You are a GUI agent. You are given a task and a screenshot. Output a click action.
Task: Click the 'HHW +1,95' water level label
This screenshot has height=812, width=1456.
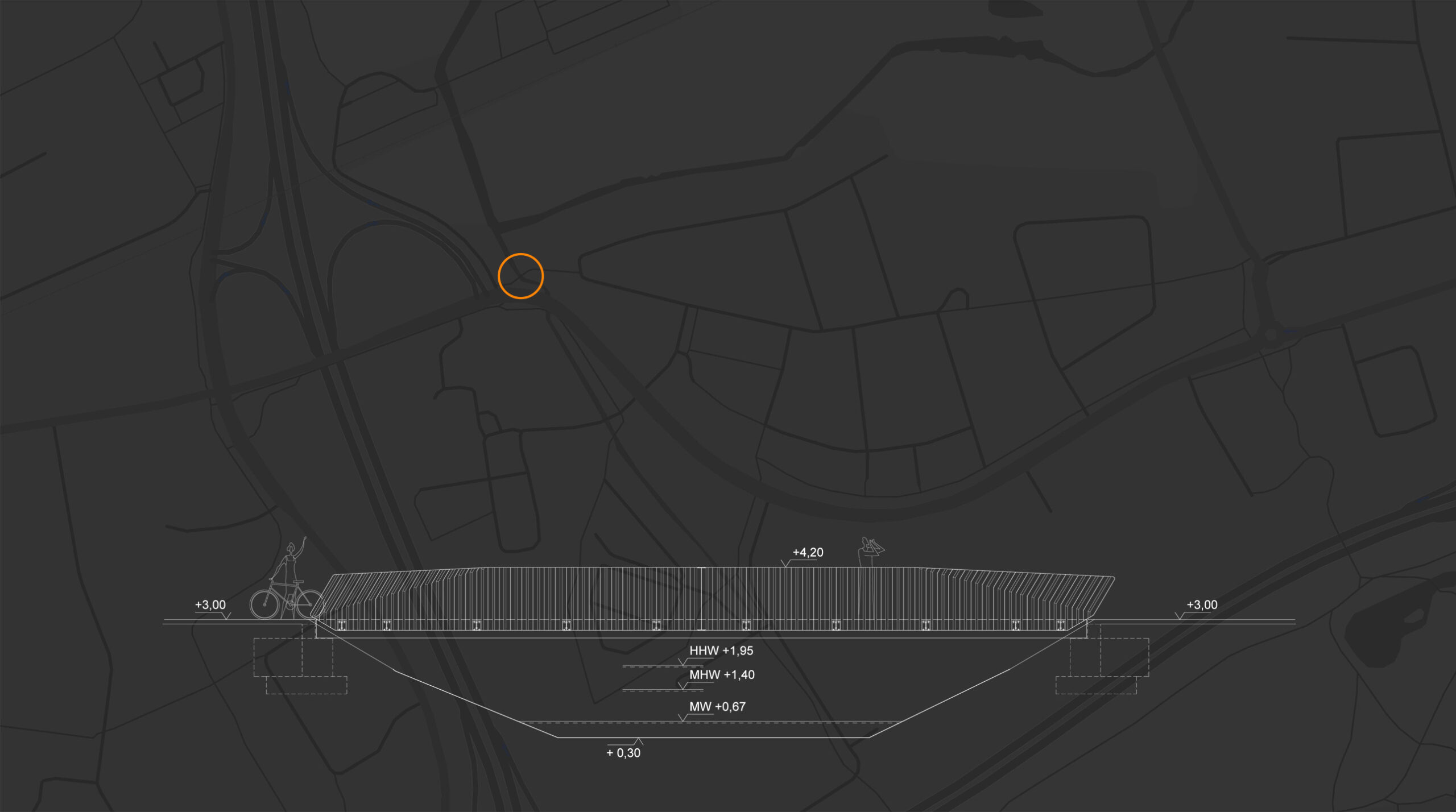[x=721, y=651]
